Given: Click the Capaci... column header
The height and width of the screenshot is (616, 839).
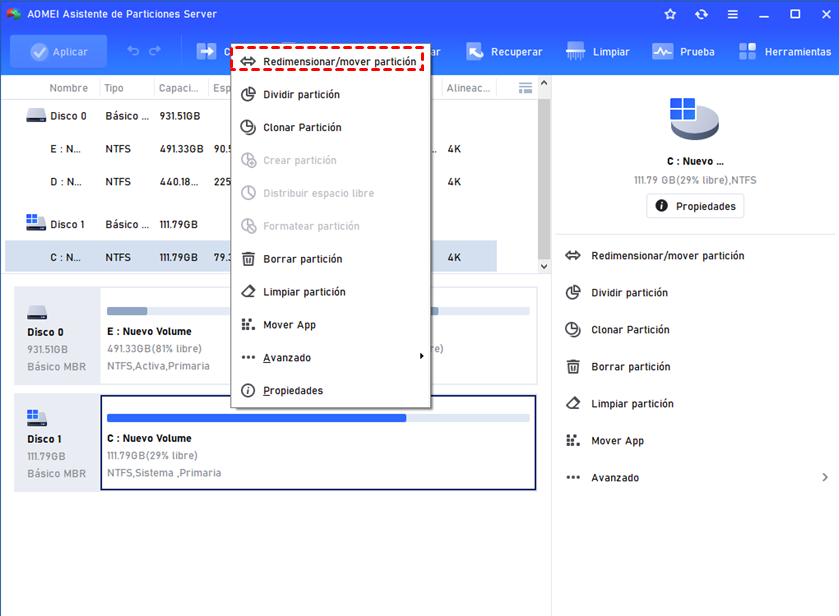Looking at the screenshot, I should coord(178,88).
